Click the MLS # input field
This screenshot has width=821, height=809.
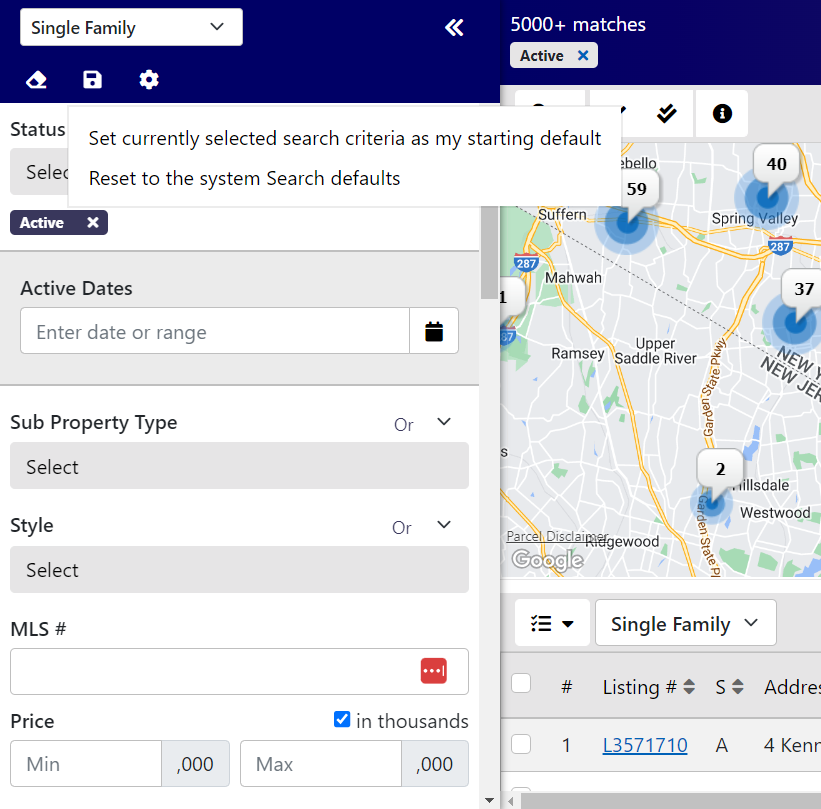click(239, 672)
